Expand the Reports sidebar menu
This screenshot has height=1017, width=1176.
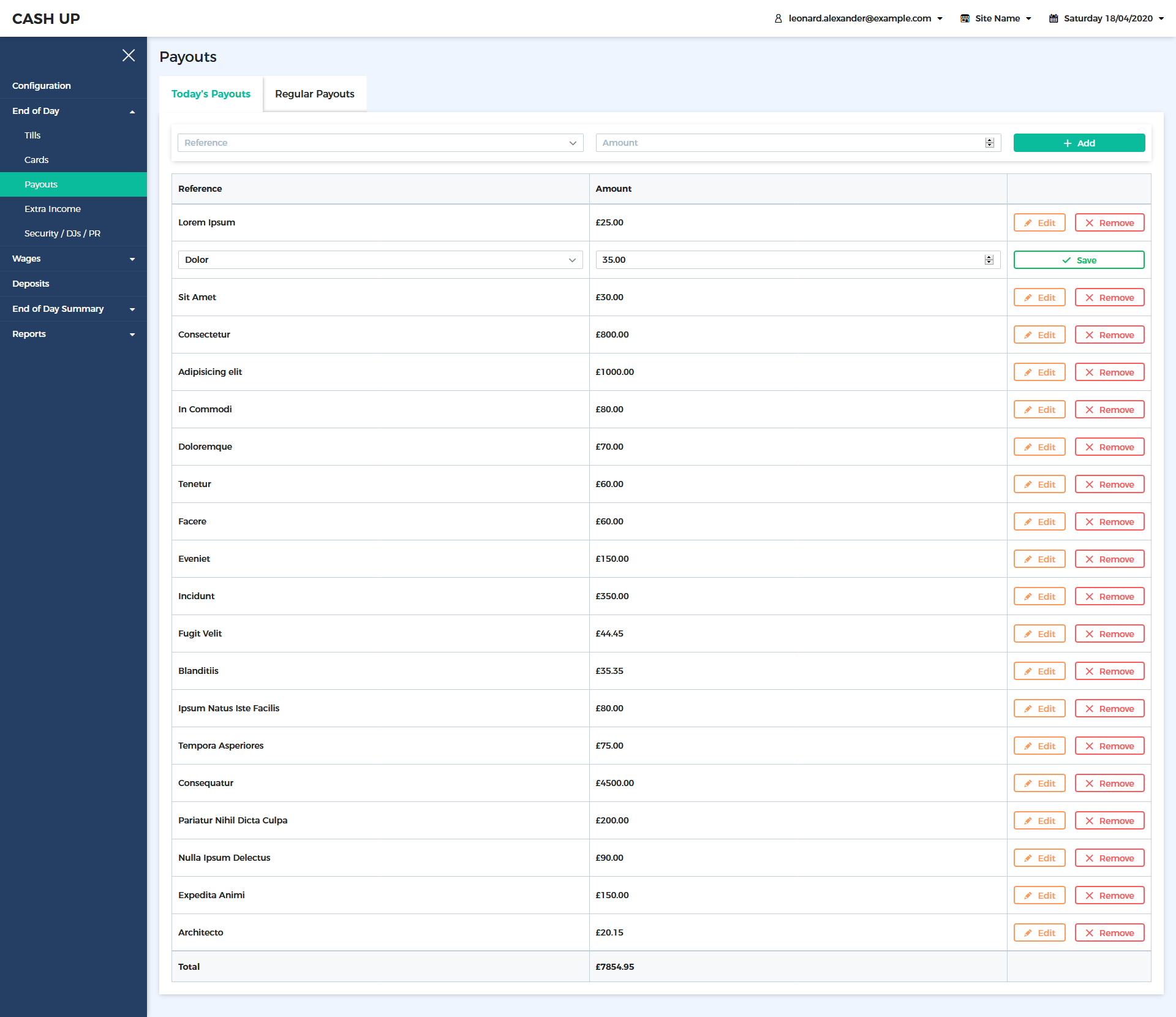[73, 334]
